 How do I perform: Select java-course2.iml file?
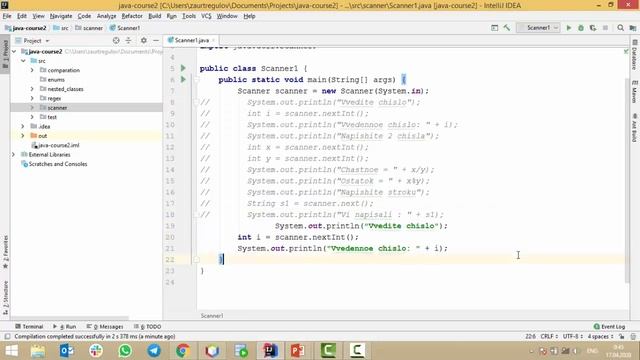coord(55,145)
